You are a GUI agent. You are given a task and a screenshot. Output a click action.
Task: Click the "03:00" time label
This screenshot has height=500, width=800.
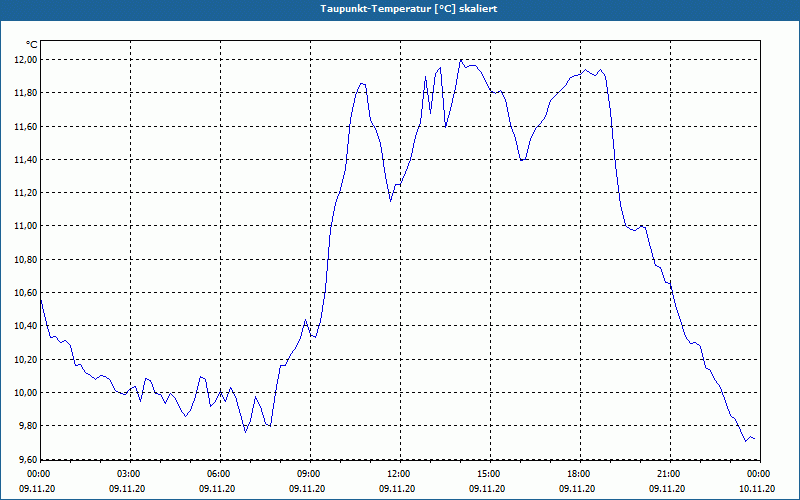tap(127, 474)
